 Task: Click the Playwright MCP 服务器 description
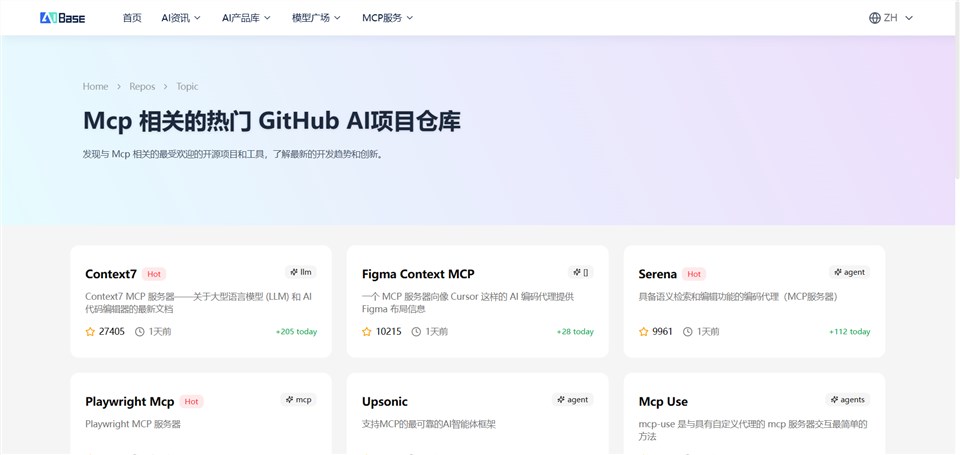[133, 424]
